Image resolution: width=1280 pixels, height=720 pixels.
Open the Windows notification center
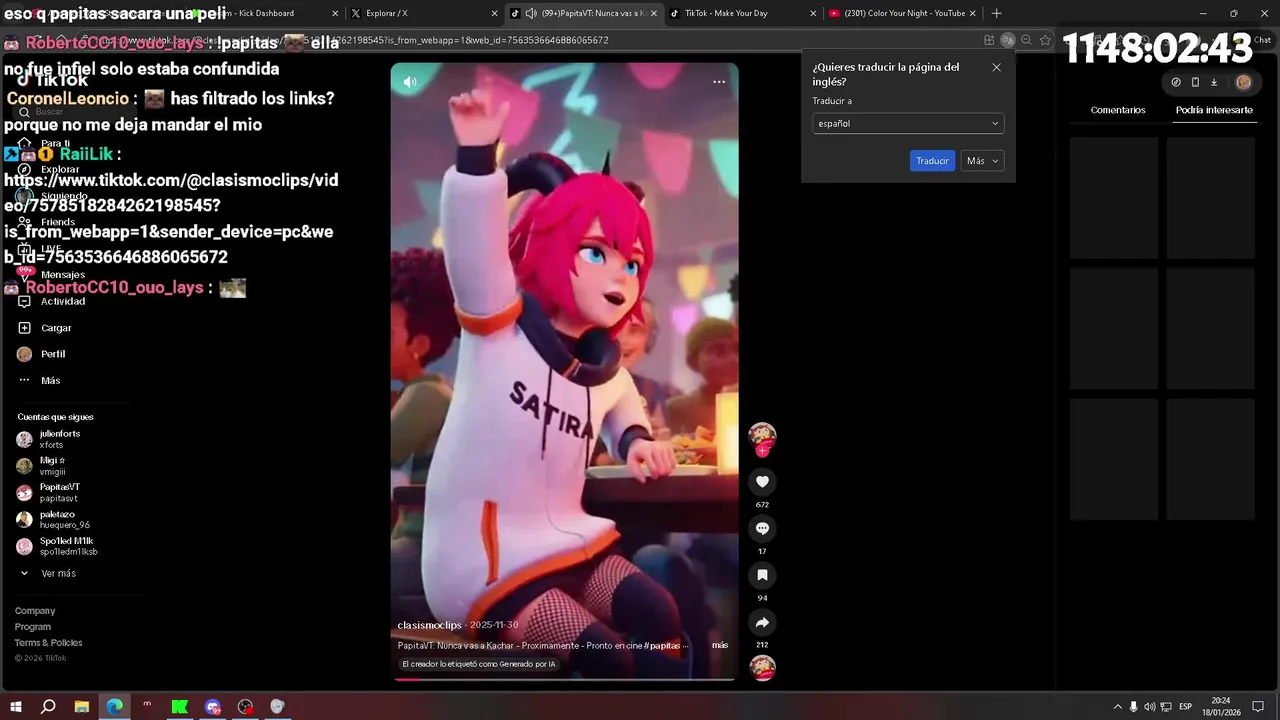coord(1258,706)
